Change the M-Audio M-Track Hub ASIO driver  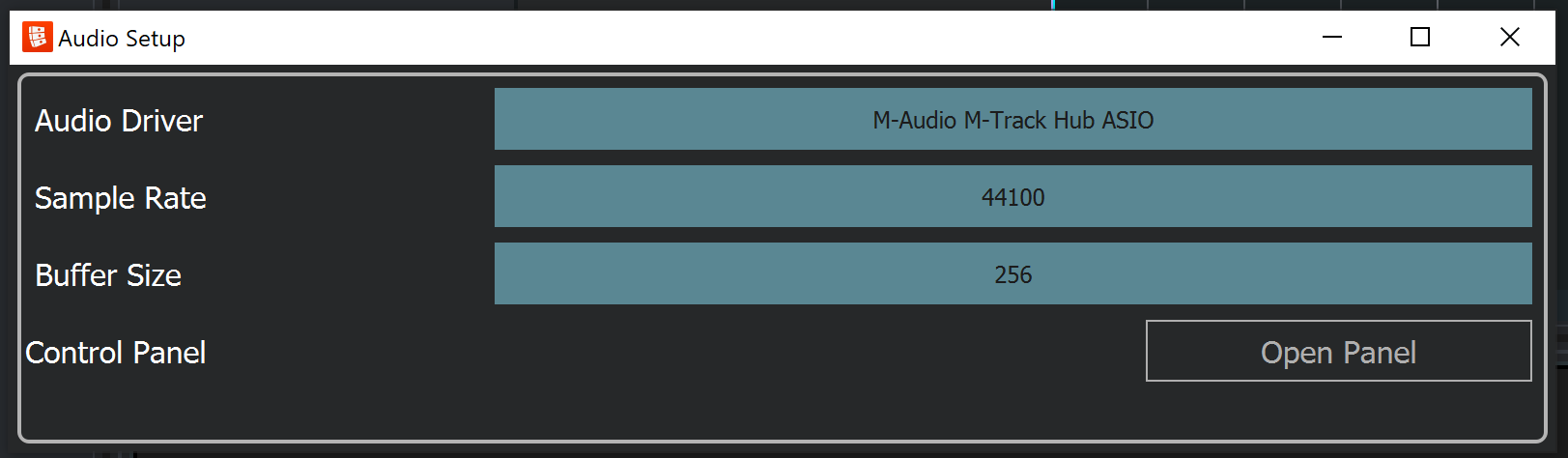1012,120
